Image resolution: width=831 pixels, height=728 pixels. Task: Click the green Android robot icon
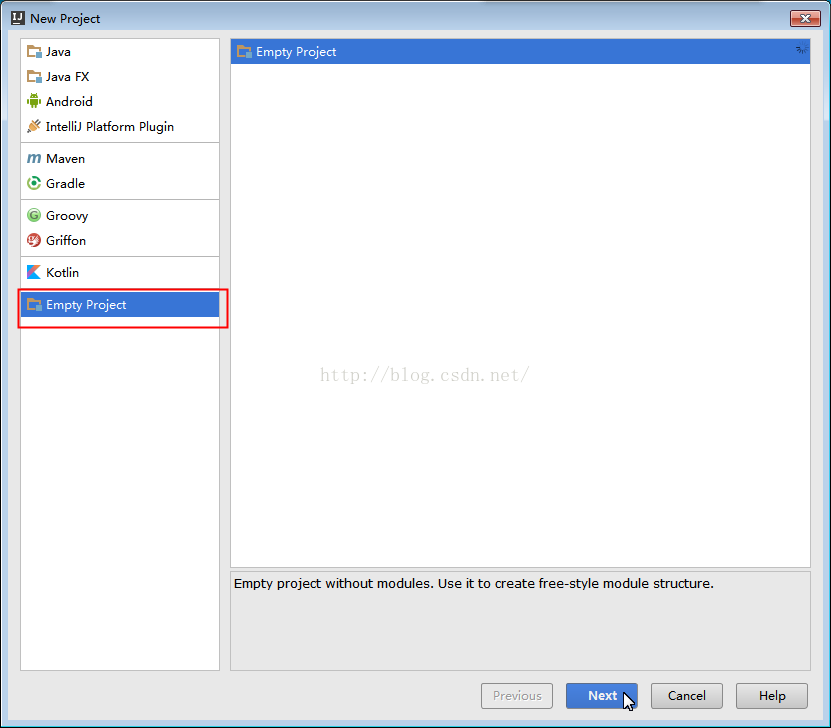click(34, 101)
